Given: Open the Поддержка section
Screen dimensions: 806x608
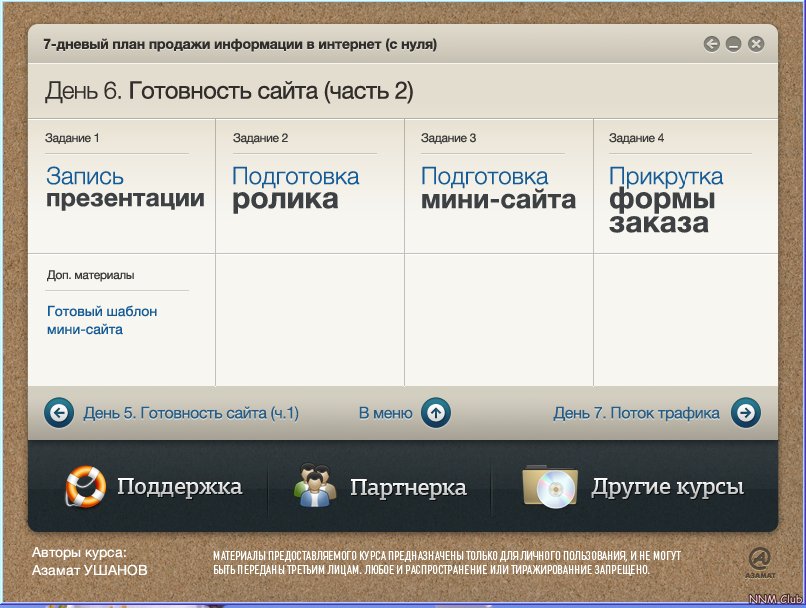Looking at the screenshot, I should click(x=179, y=487).
